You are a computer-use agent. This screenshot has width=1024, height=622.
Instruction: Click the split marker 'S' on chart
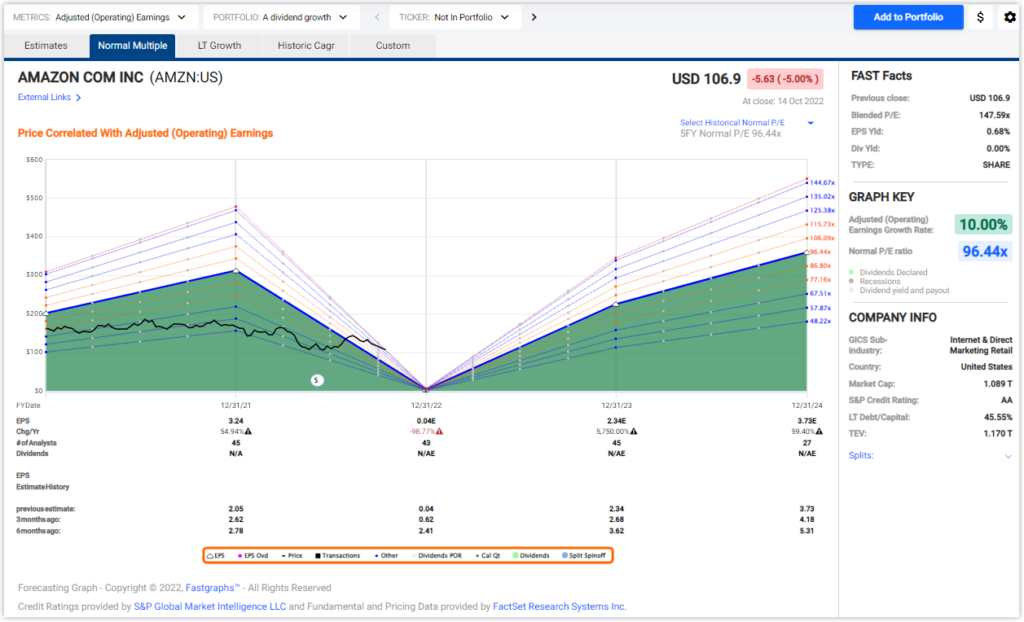pos(317,380)
